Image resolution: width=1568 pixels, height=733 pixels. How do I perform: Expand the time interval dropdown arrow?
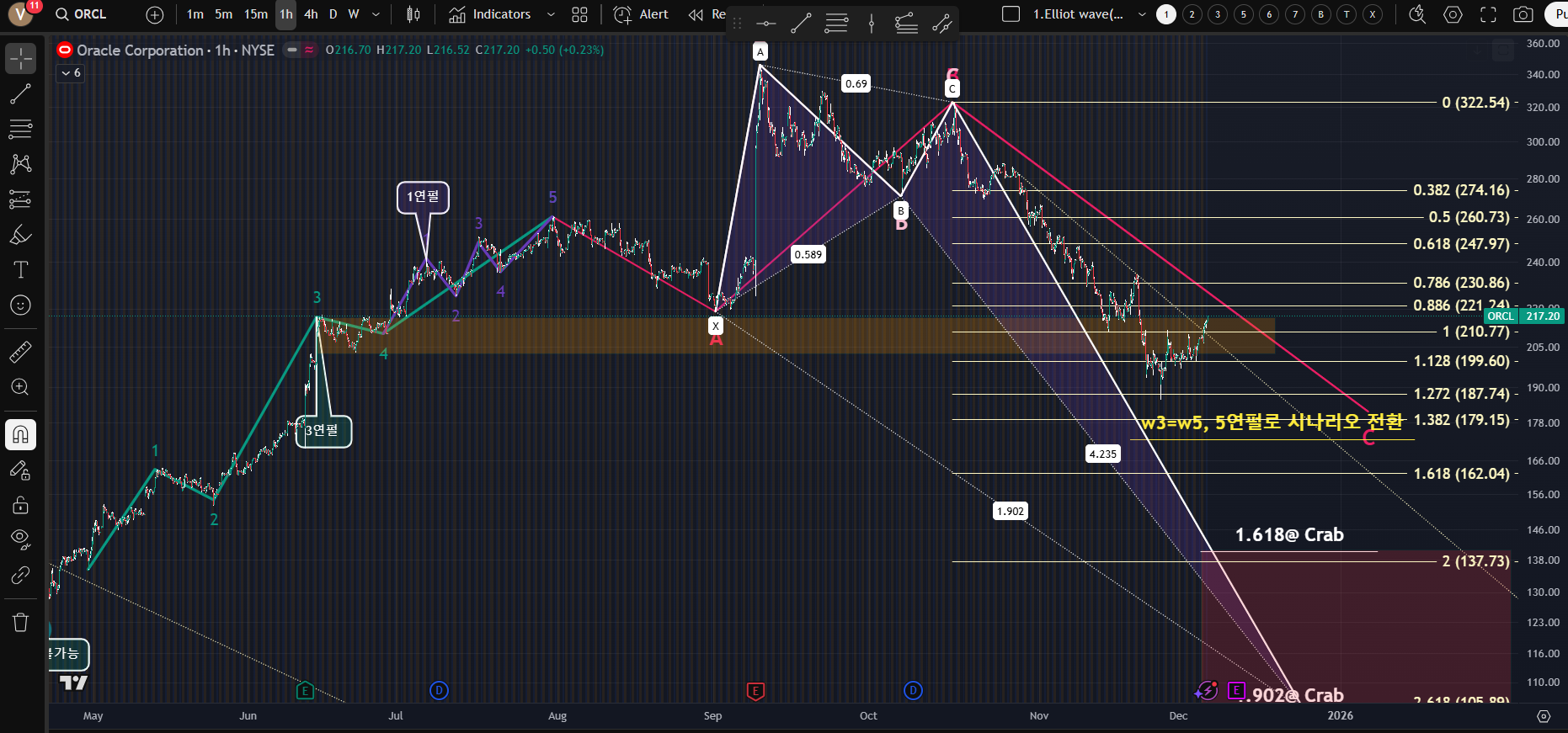[376, 14]
